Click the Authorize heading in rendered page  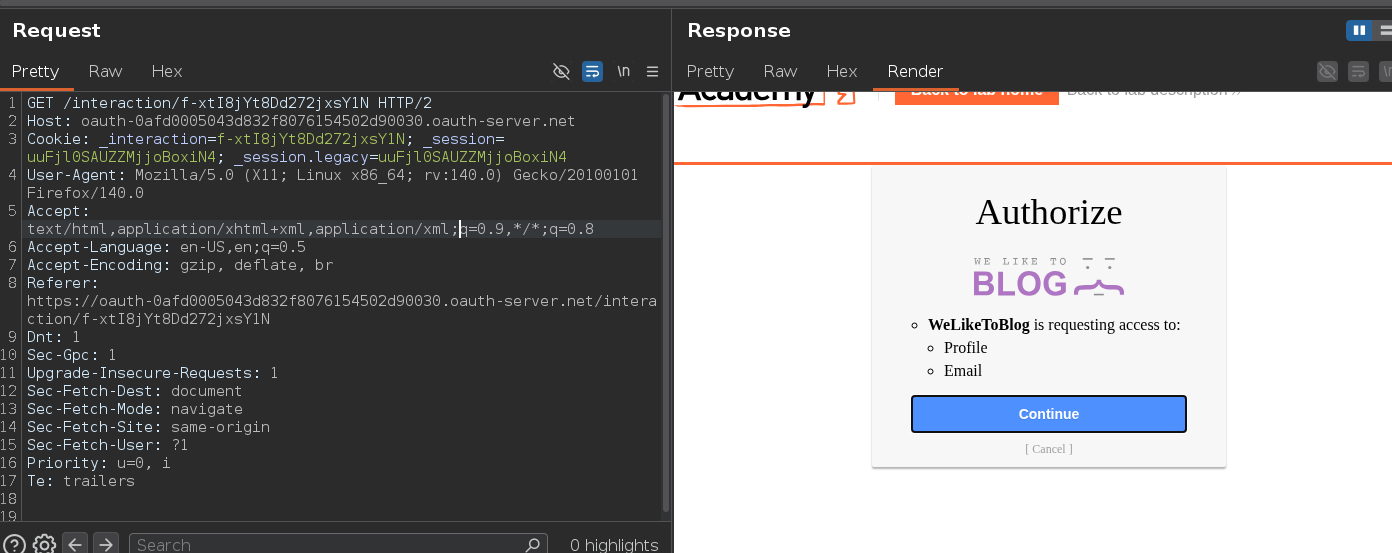pos(1048,212)
